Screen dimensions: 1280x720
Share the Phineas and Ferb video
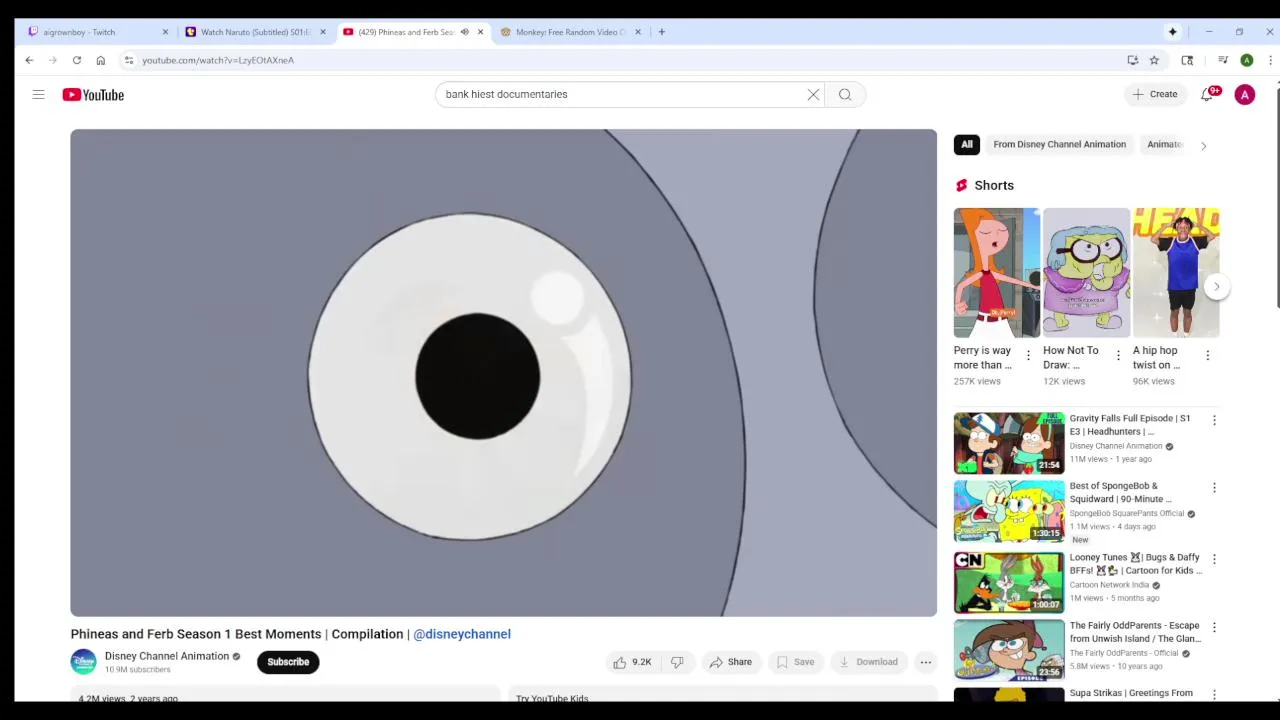click(730, 662)
